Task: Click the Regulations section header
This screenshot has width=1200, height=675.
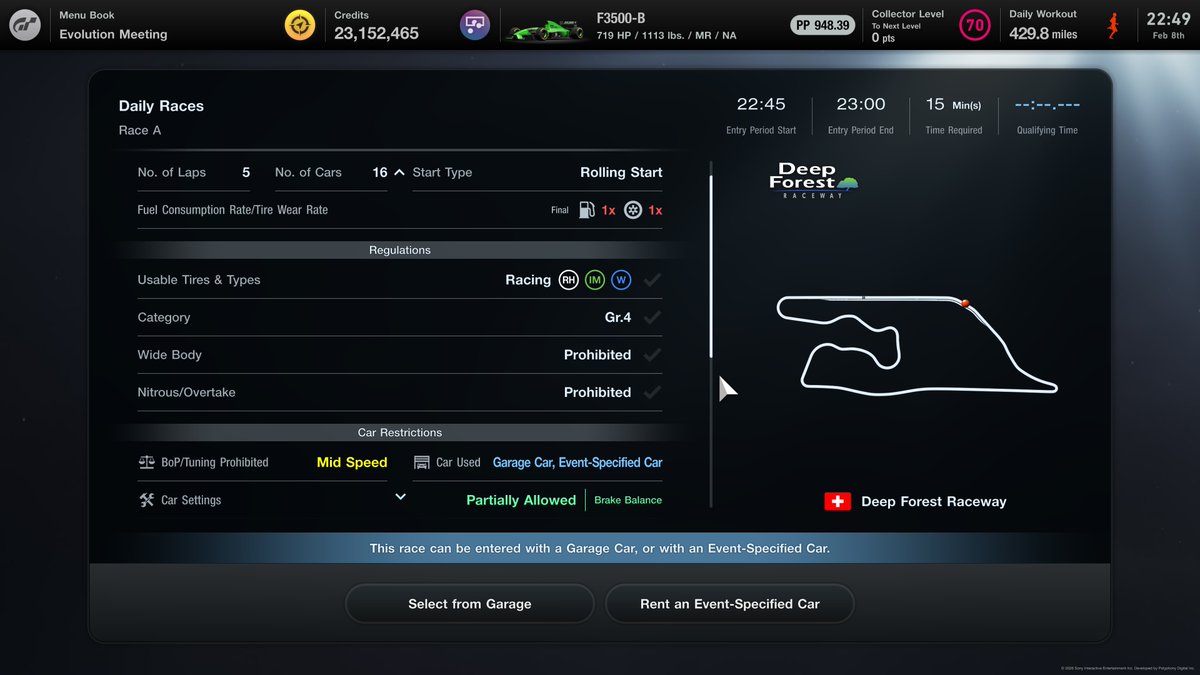Action: [400, 250]
